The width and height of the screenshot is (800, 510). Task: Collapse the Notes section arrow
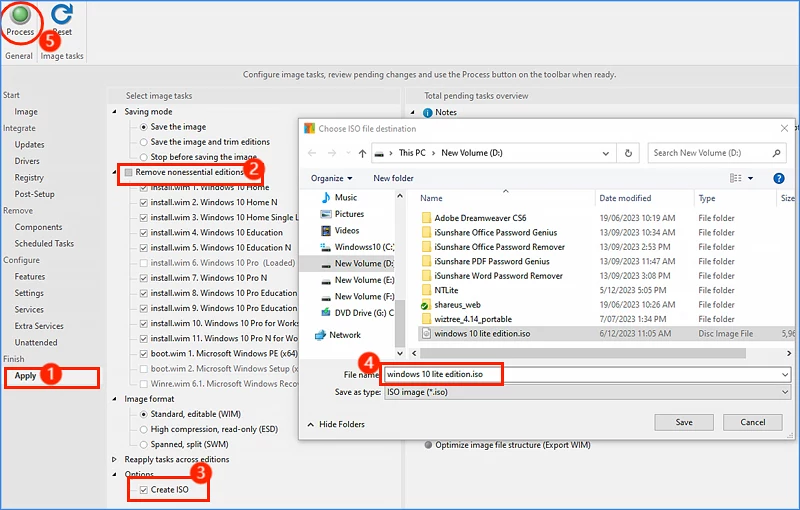(x=413, y=112)
